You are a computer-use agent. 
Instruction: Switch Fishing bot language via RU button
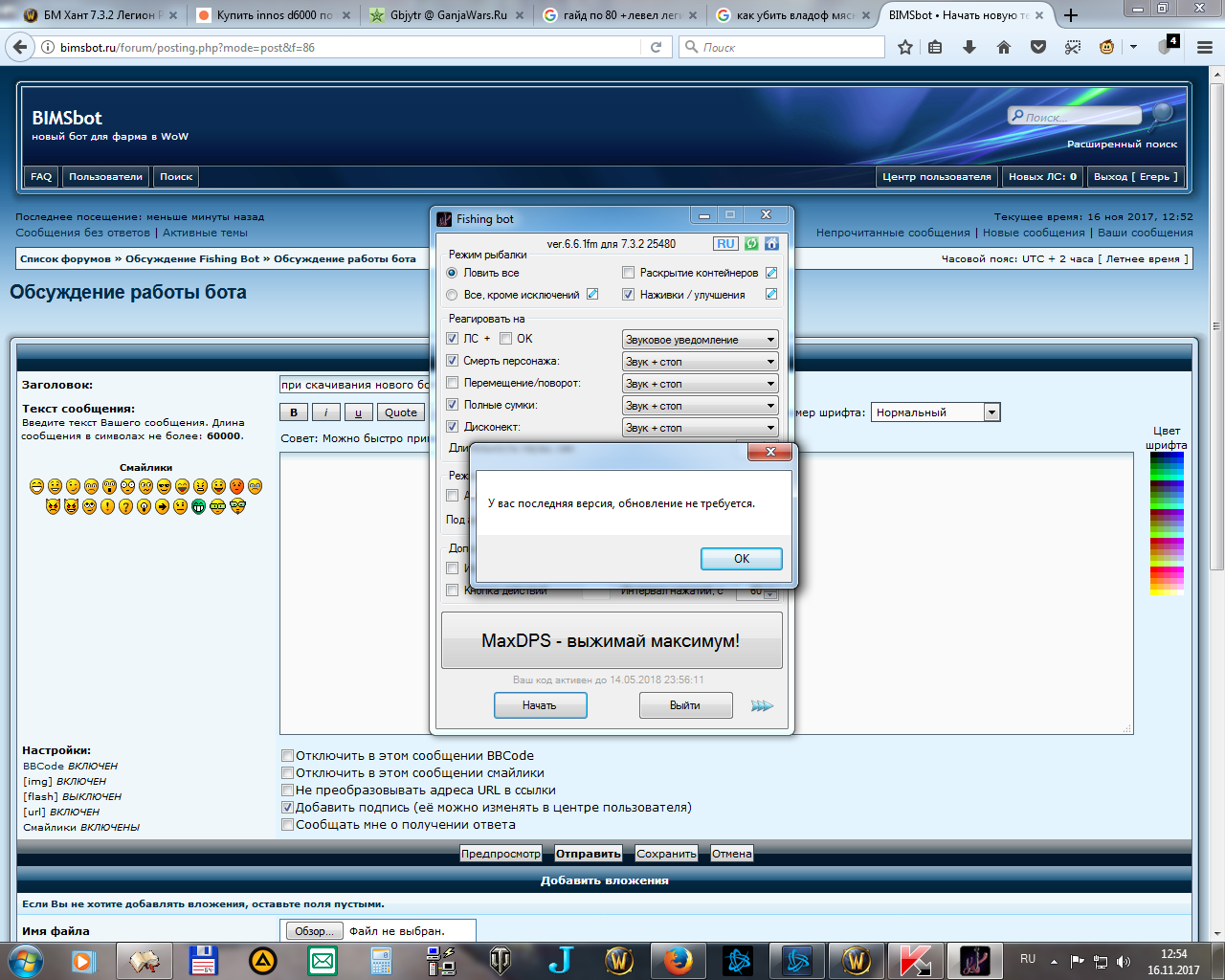coord(726,243)
